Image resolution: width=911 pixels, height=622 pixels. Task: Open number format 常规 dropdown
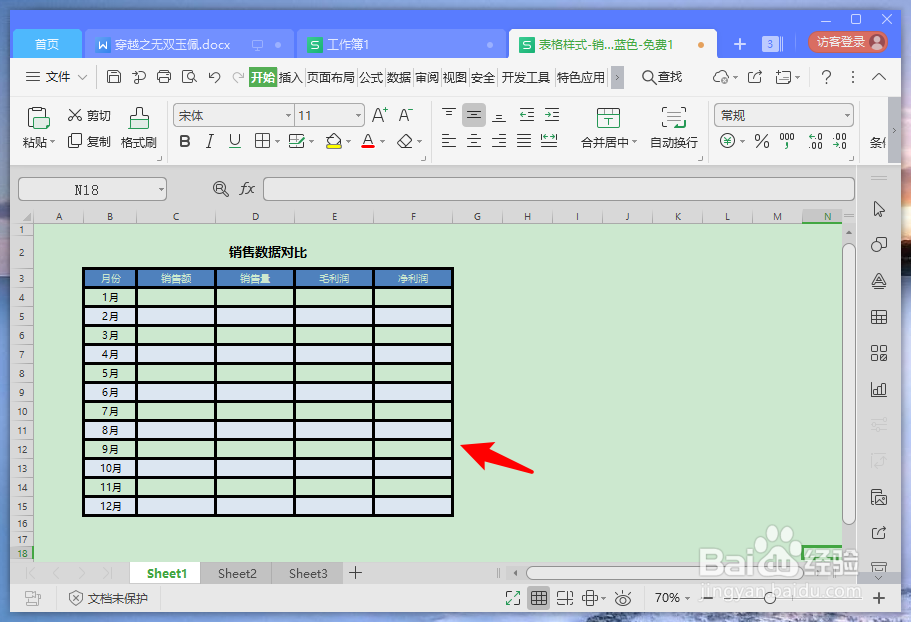pos(847,116)
